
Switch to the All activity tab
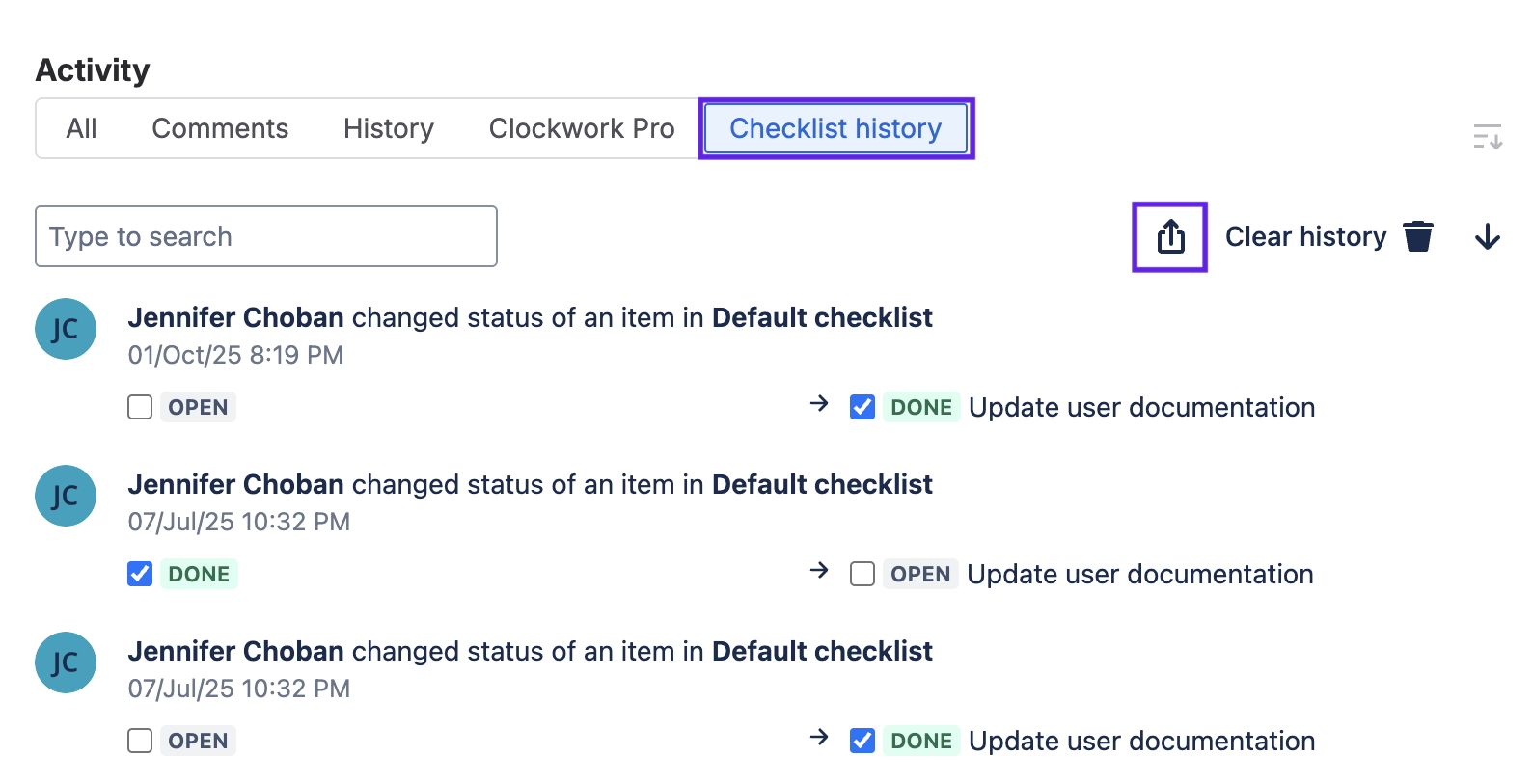pos(82,128)
